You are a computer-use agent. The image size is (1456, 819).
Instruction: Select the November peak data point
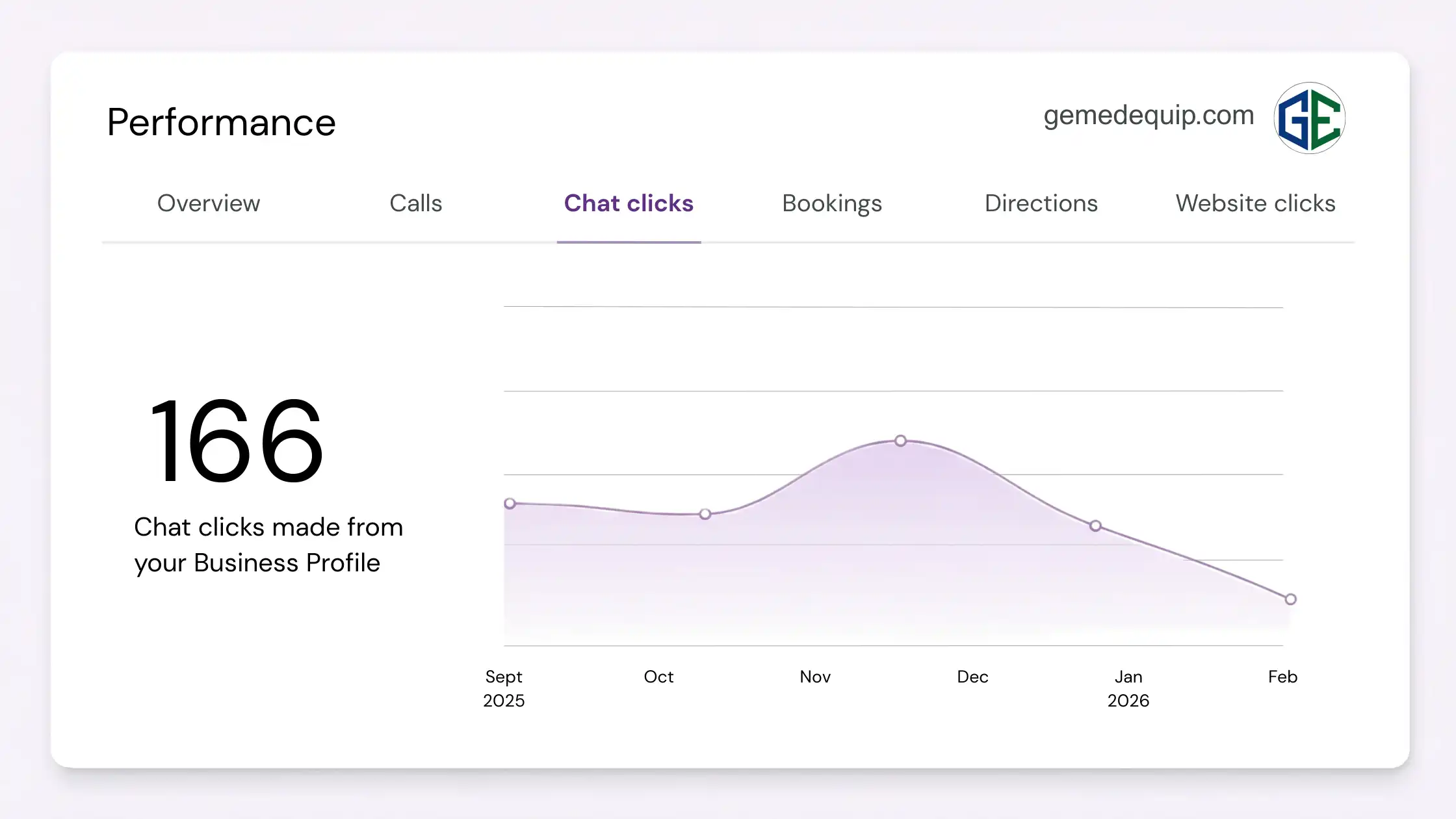point(901,440)
